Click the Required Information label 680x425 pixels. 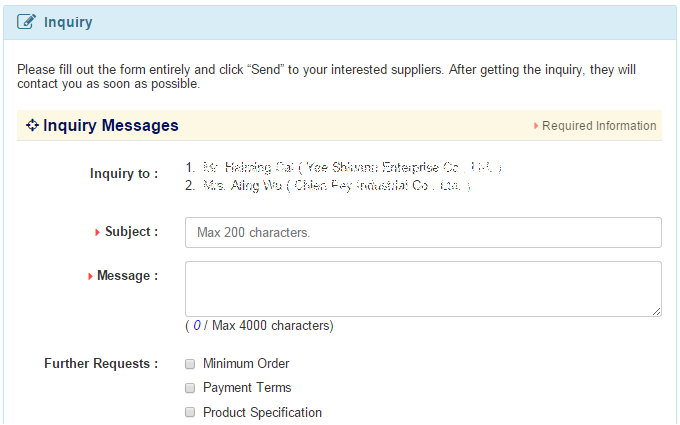[599, 126]
